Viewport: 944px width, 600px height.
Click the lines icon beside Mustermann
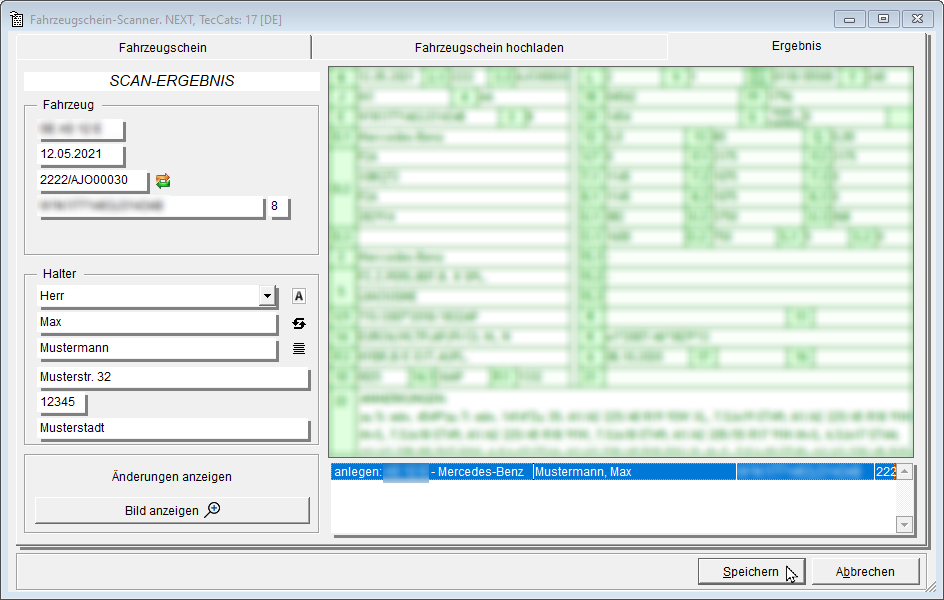299,348
